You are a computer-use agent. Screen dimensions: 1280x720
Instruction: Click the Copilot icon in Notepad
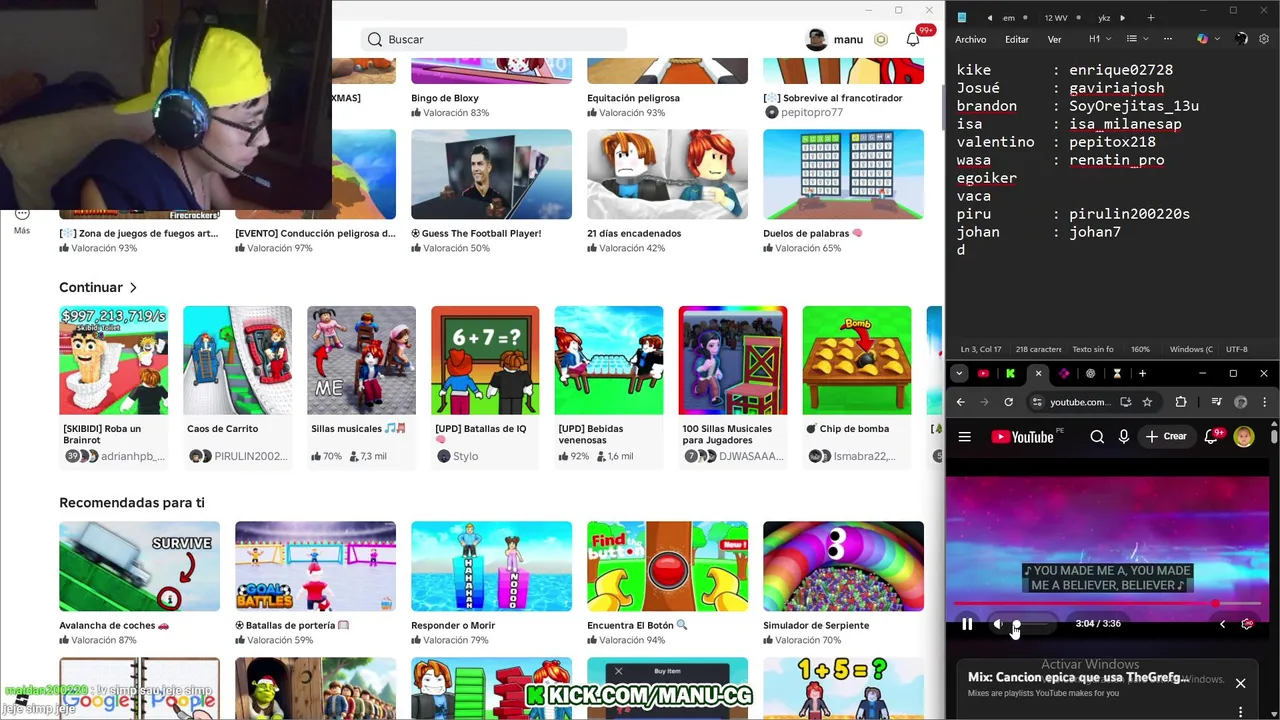pos(1202,39)
